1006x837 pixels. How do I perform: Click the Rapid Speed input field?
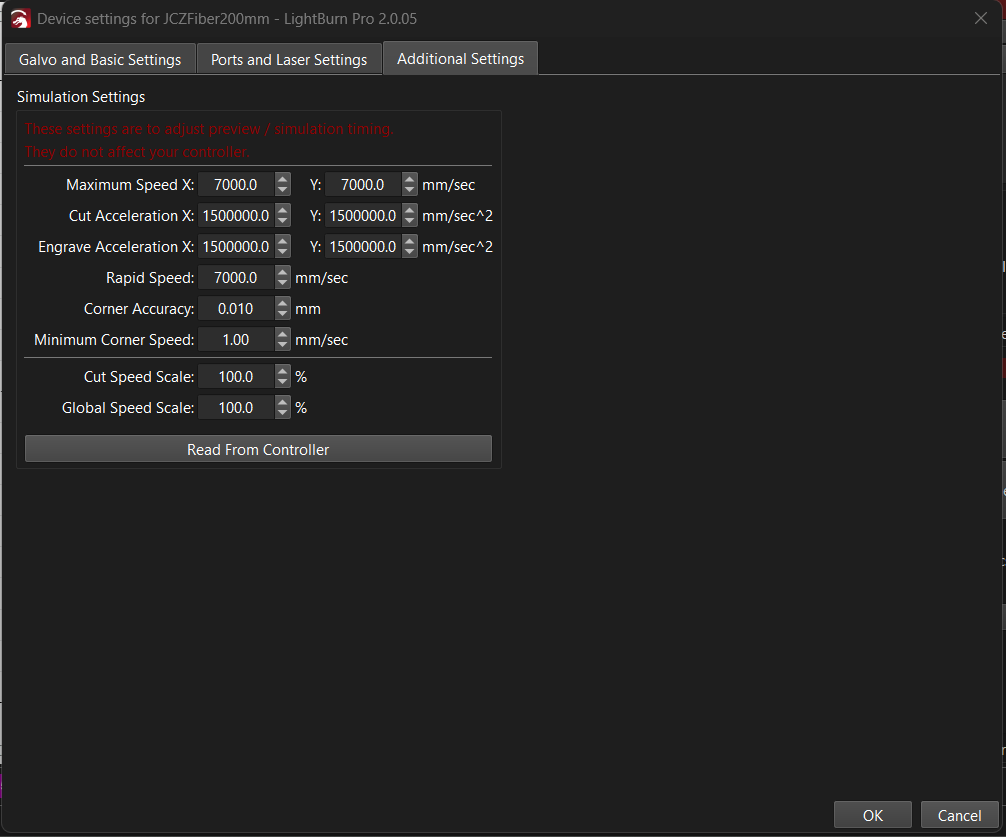point(235,278)
